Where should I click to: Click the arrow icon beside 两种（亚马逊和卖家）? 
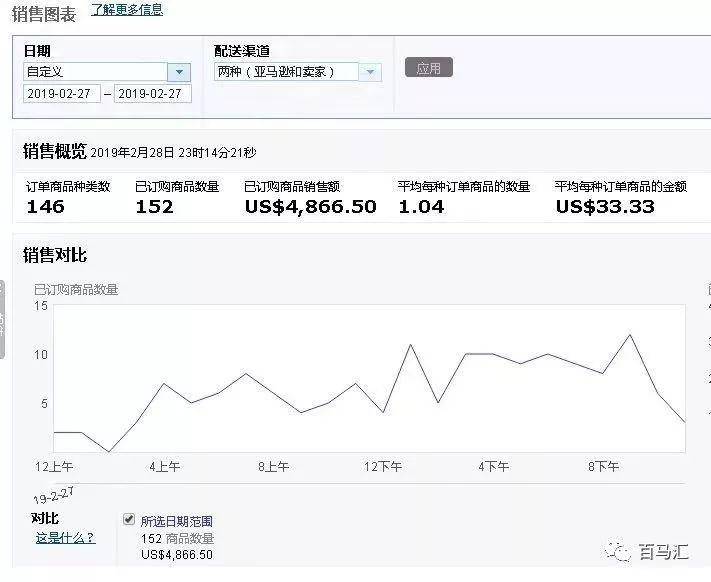370,72
